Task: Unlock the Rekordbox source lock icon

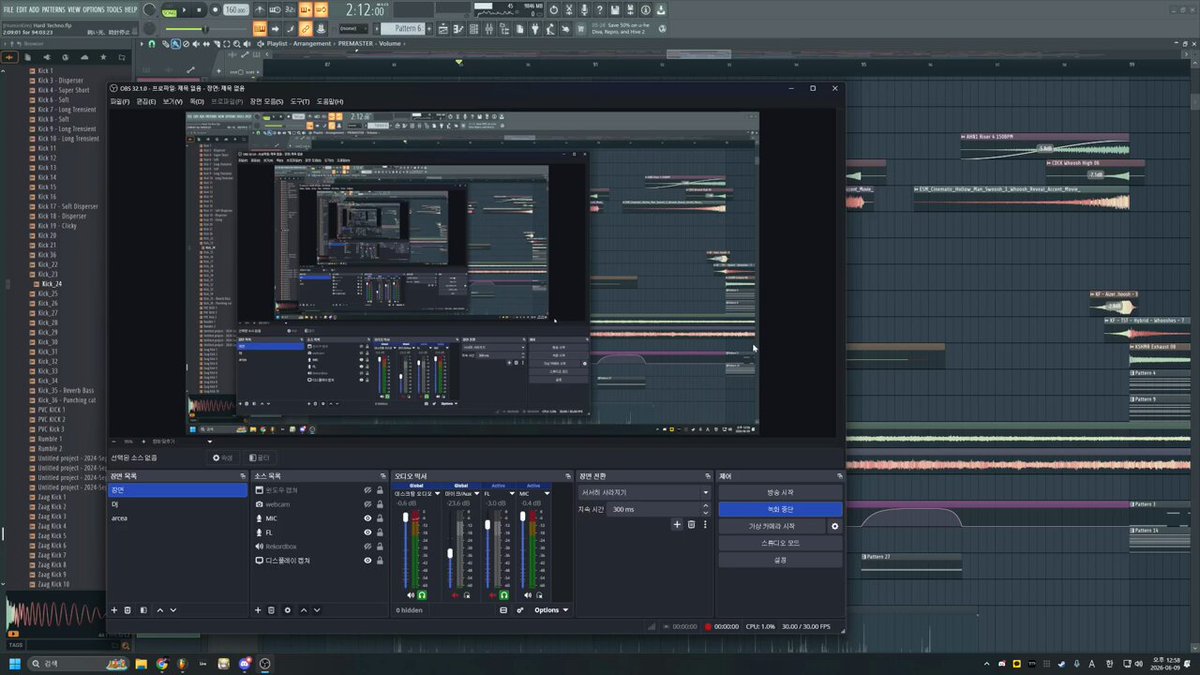Action: coord(381,546)
